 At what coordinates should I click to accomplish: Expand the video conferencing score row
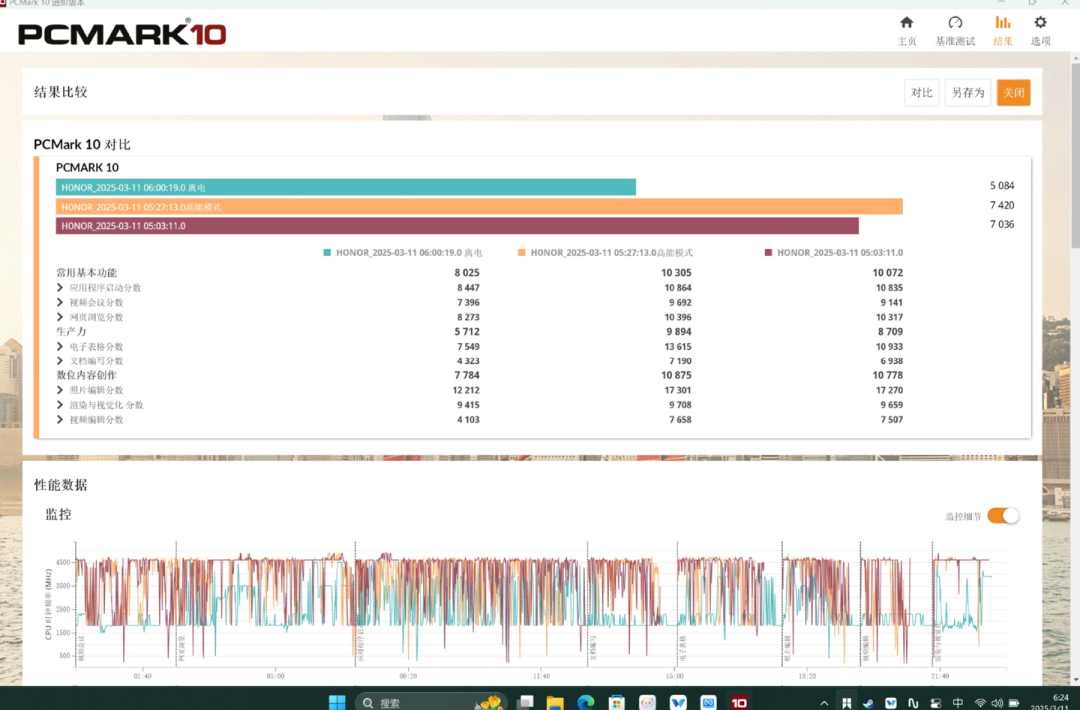(x=60, y=302)
